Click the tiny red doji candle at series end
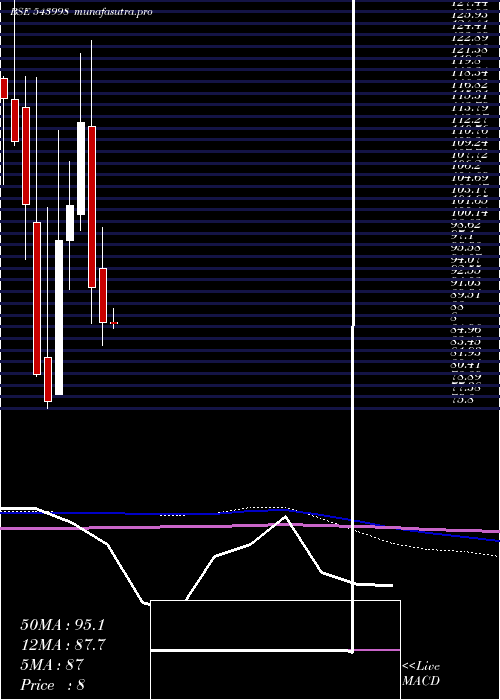This screenshot has height=700, width=500. click(x=114, y=323)
